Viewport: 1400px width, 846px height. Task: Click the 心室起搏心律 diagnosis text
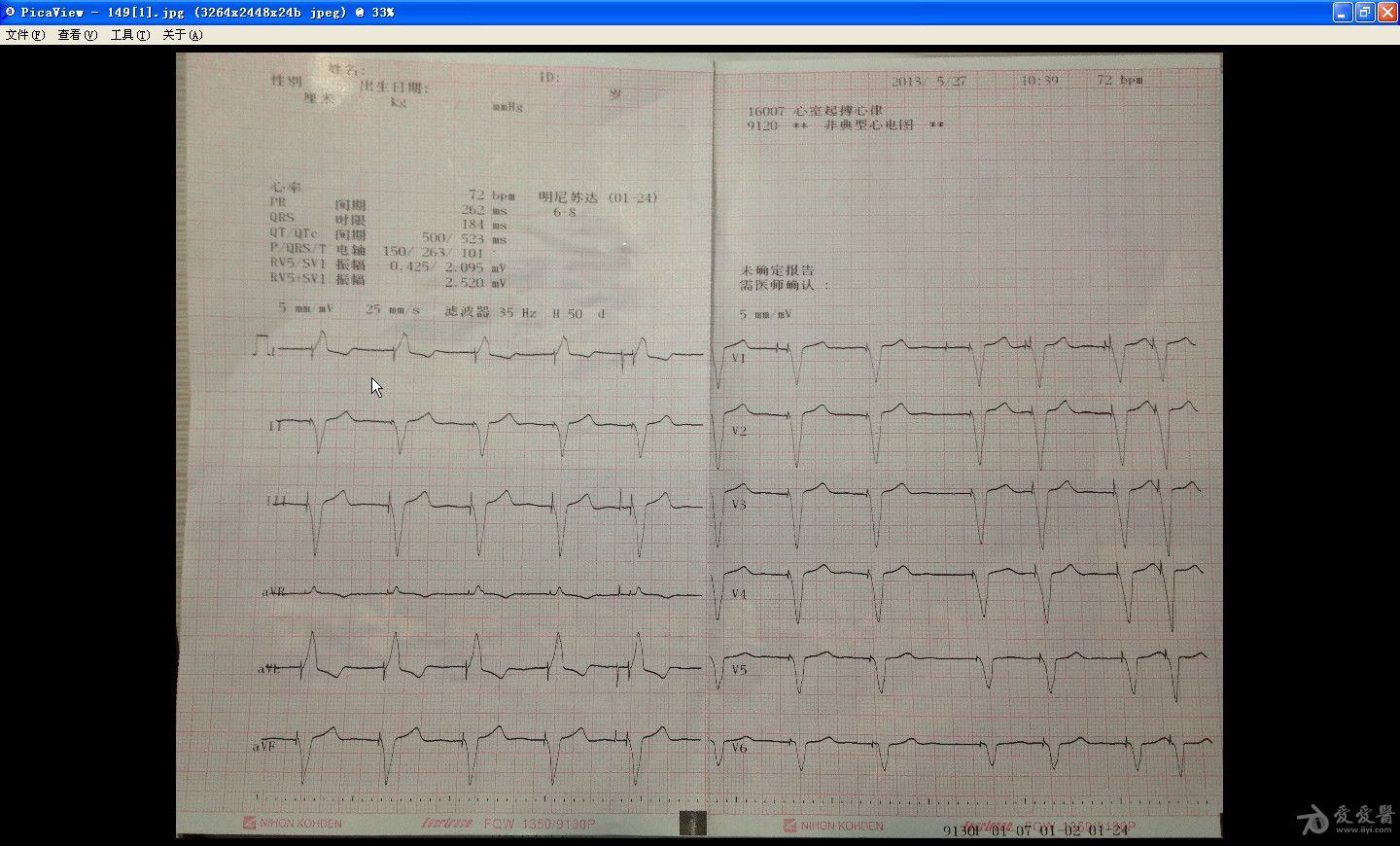(x=839, y=111)
